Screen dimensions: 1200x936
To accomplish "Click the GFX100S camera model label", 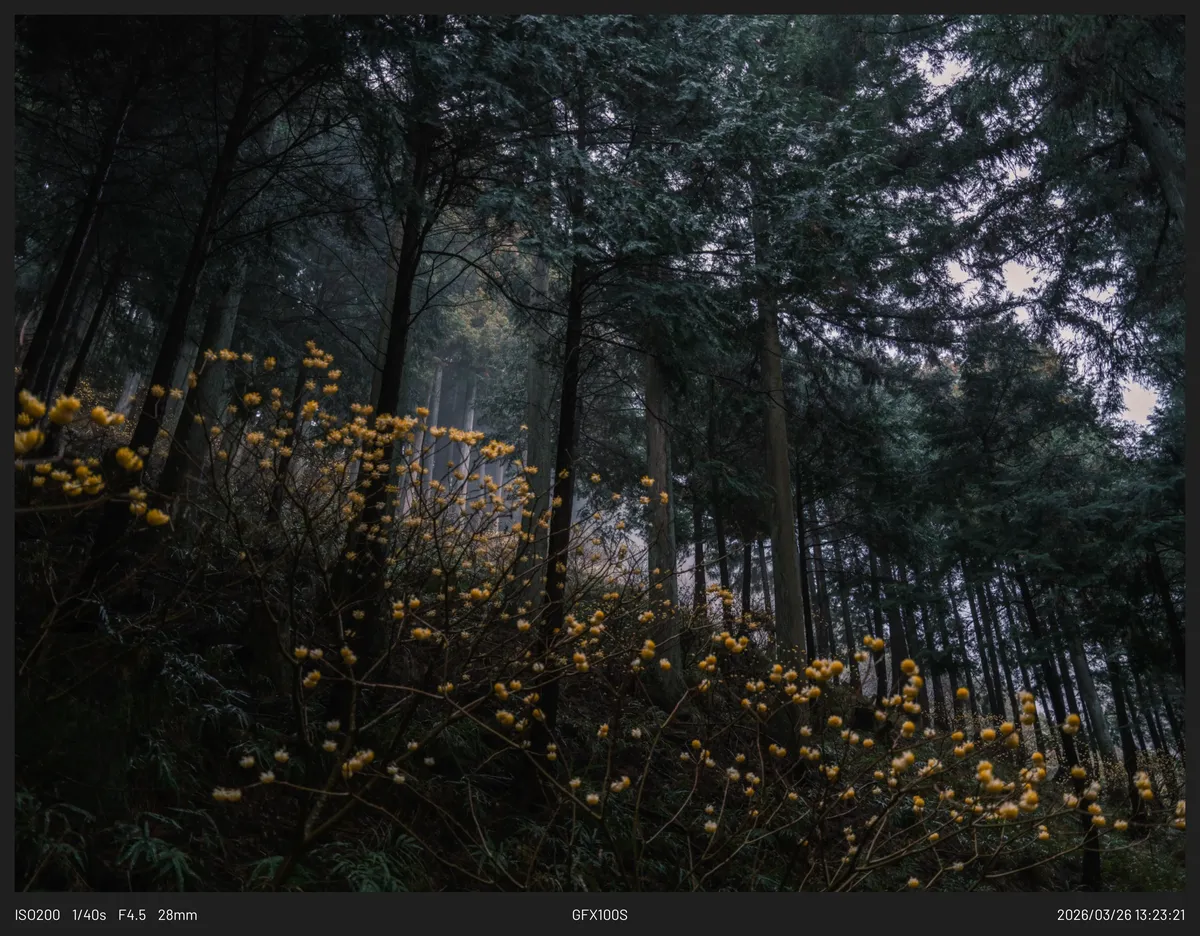I will point(600,915).
